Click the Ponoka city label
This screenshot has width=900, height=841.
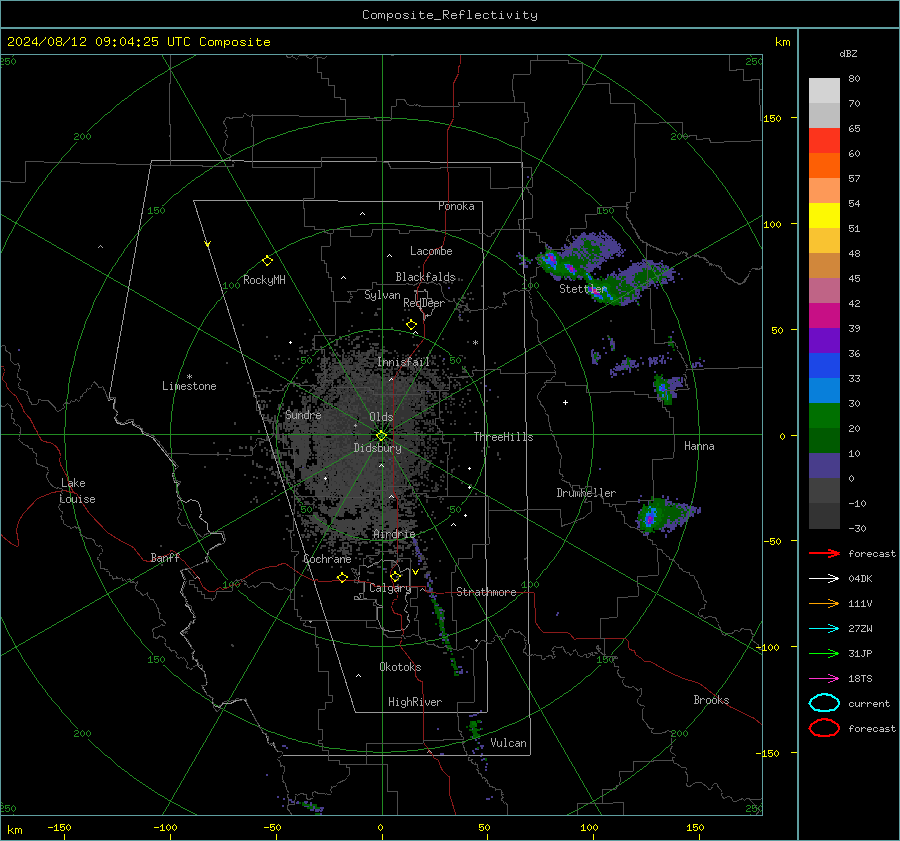point(456,207)
